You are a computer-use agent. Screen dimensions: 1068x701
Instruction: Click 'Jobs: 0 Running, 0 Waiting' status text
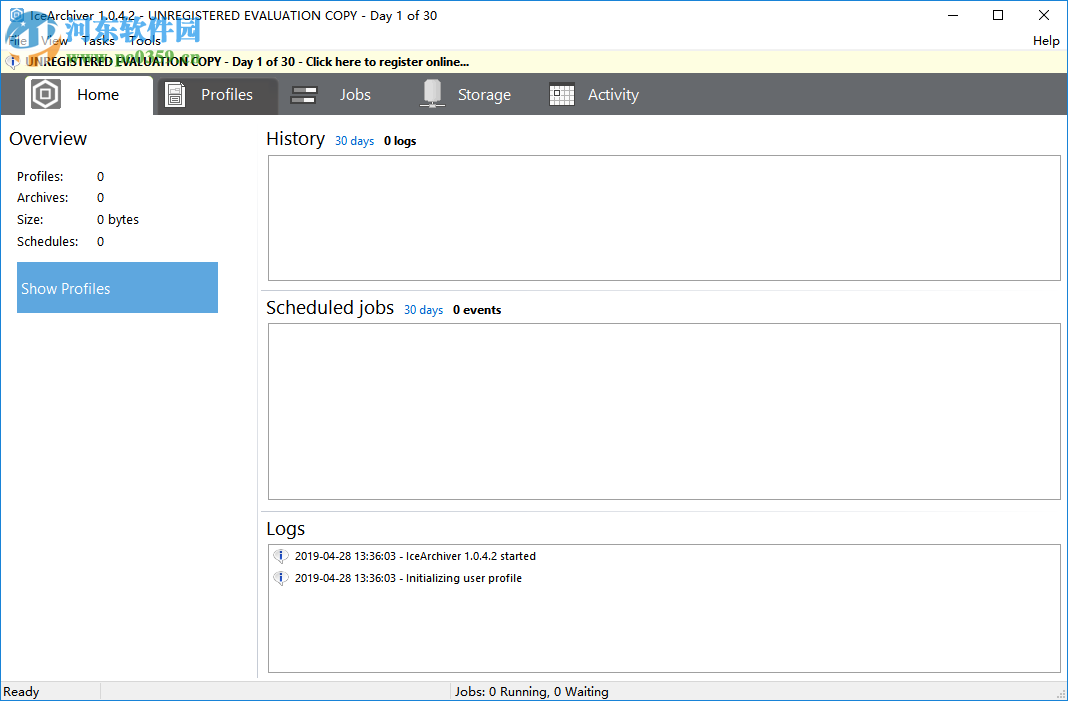(x=532, y=691)
